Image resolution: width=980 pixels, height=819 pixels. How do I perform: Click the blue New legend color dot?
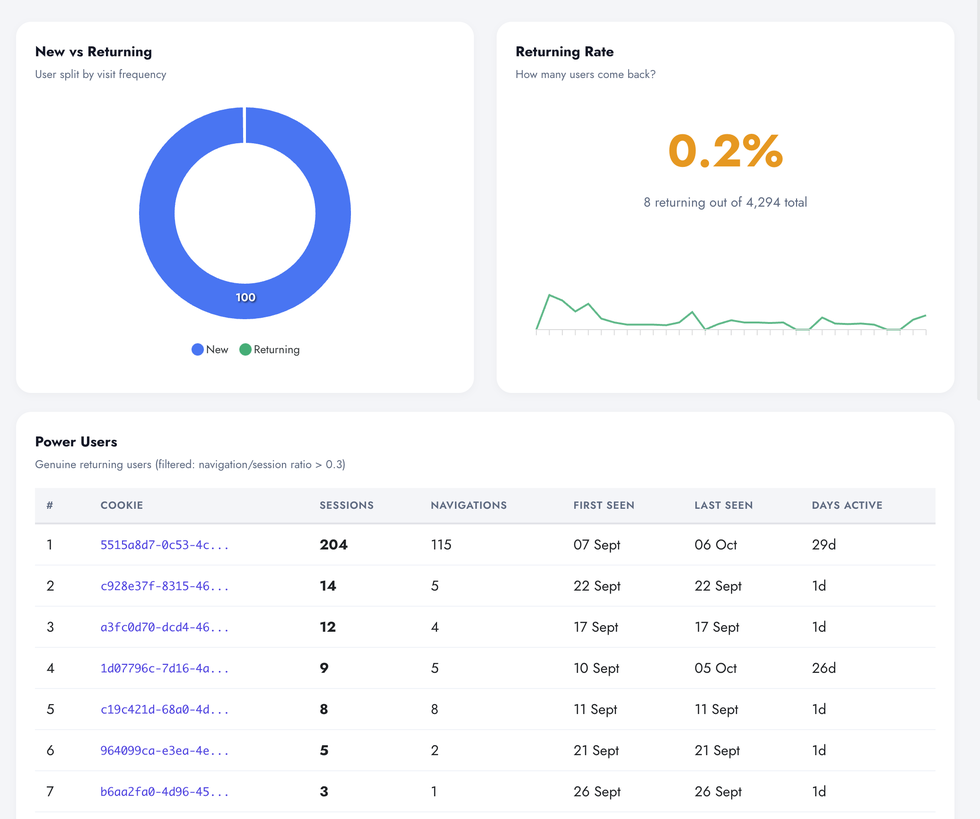pos(198,349)
